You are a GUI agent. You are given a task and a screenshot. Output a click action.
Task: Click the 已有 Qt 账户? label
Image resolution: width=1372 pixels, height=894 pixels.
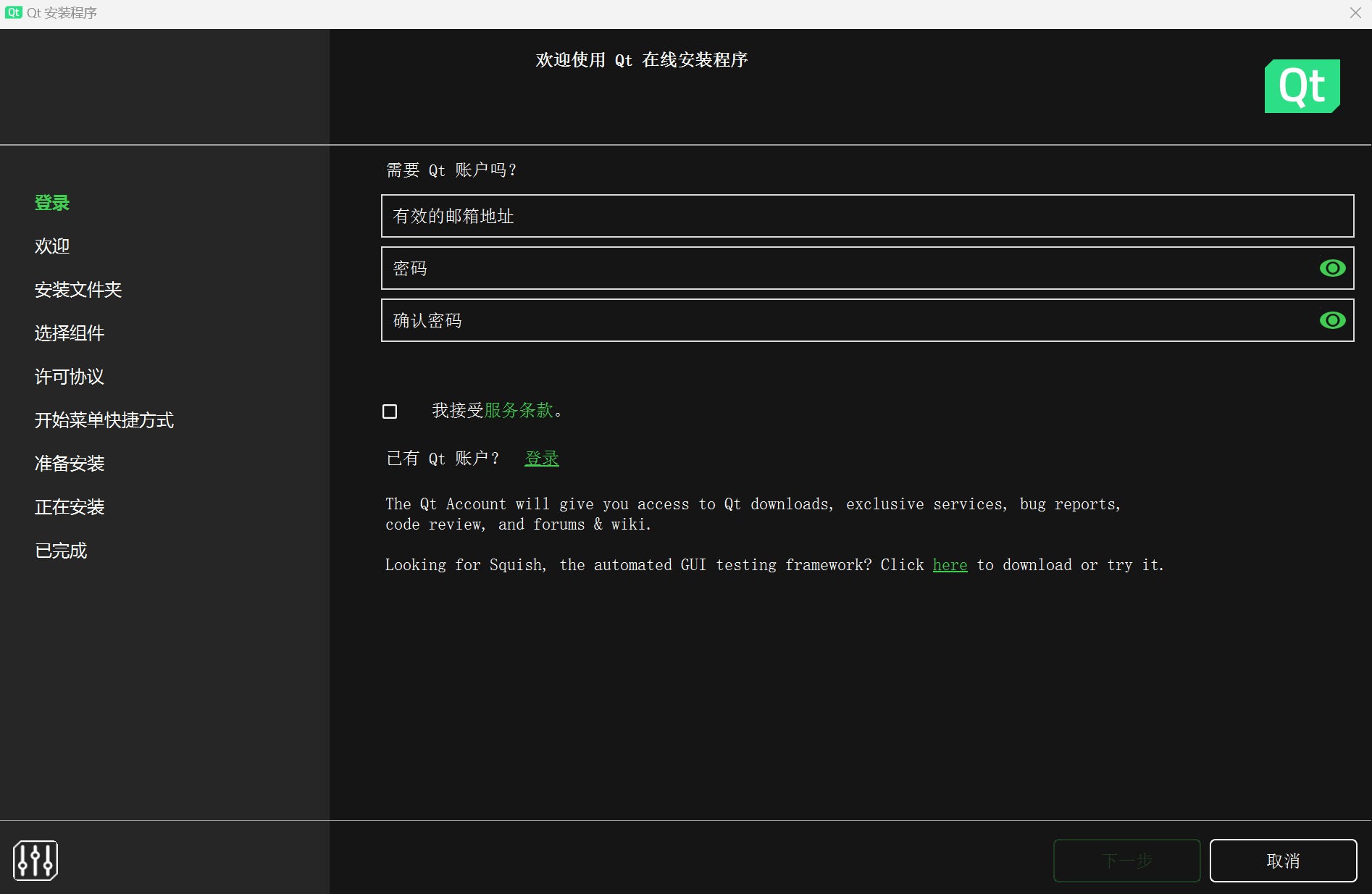[443, 459]
